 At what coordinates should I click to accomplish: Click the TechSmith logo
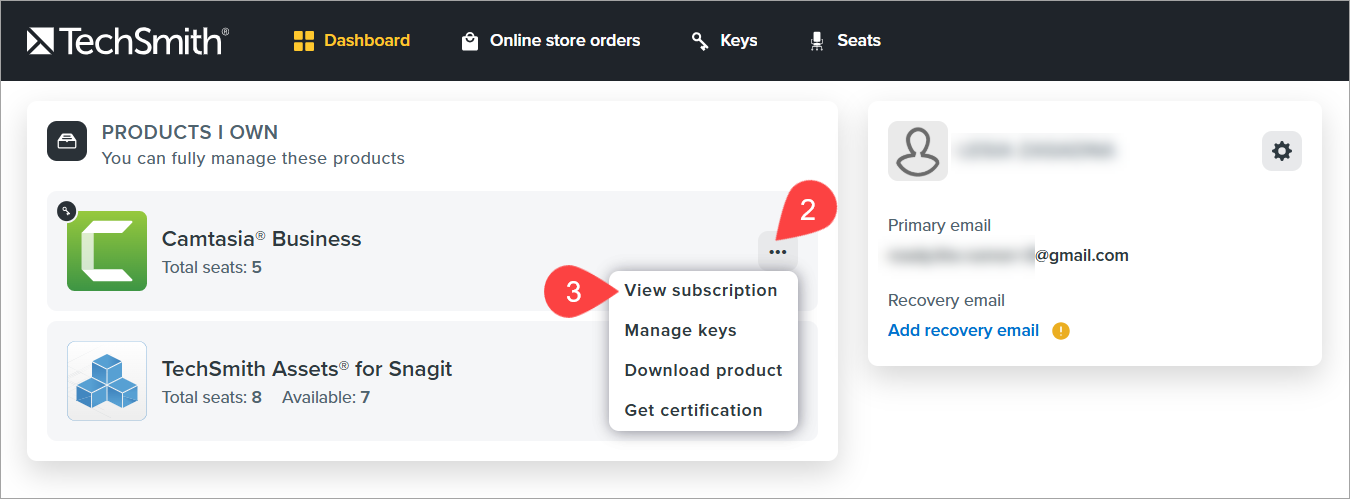[x=128, y=41]
